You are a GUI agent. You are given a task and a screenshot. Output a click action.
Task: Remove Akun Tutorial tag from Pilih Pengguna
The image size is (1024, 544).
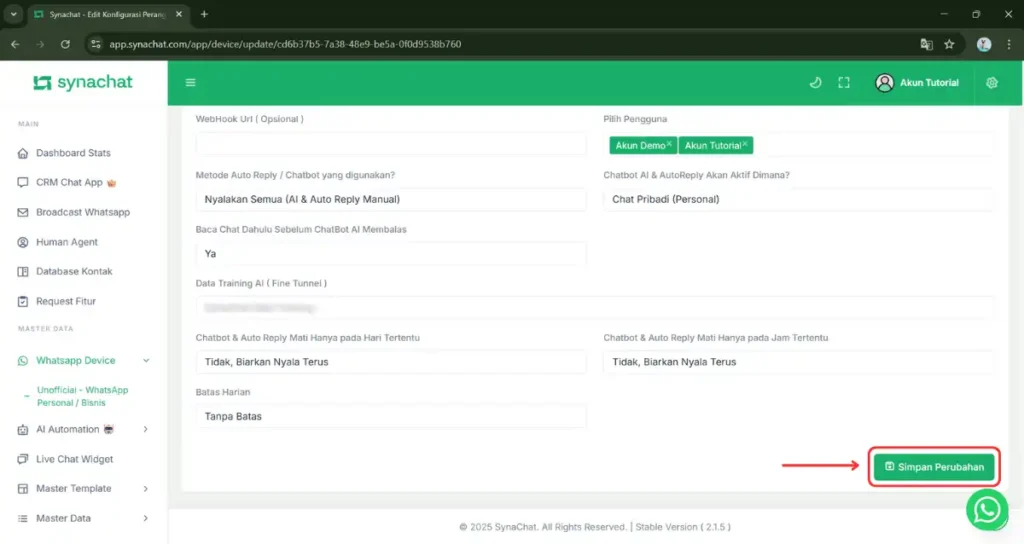(745, 144)
